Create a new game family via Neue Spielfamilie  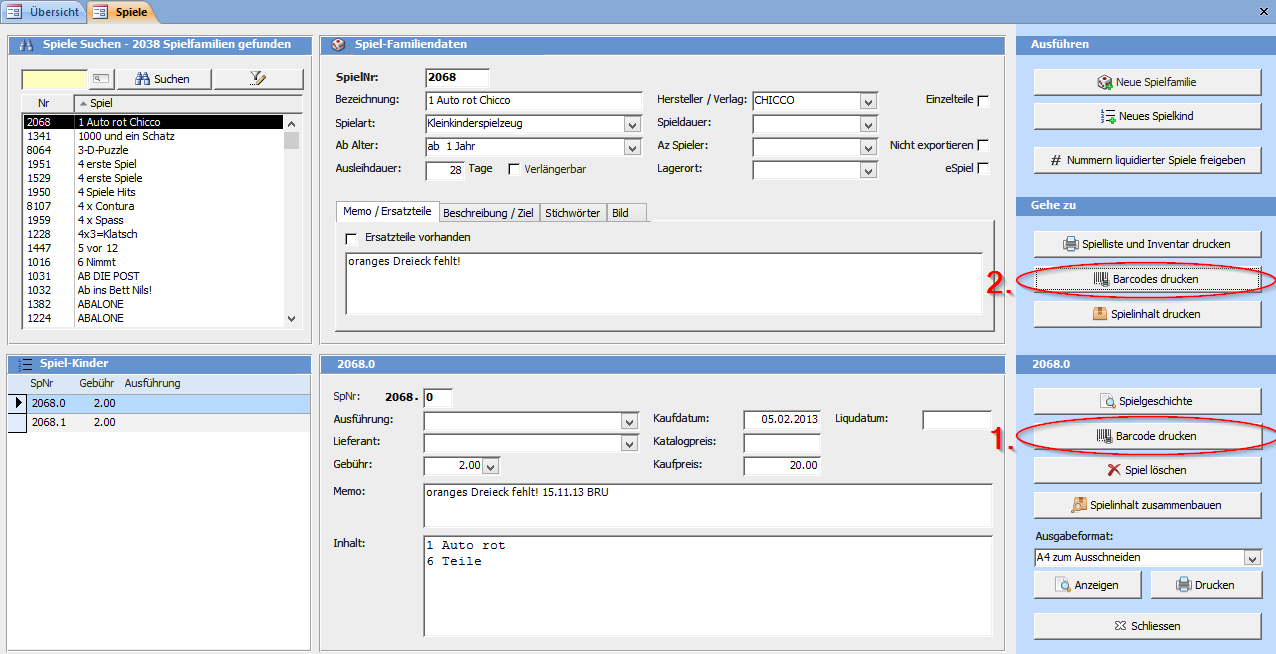(1147, 82)
